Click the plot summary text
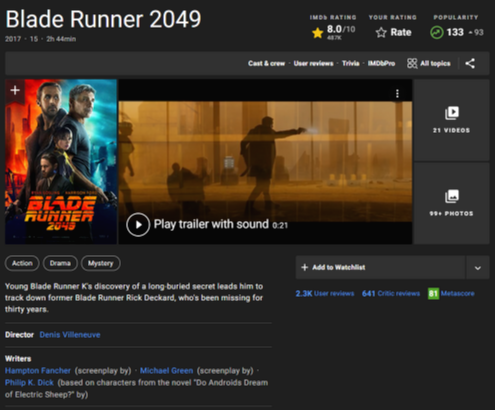Screen dimensions: 495x410 pos(134,298)
